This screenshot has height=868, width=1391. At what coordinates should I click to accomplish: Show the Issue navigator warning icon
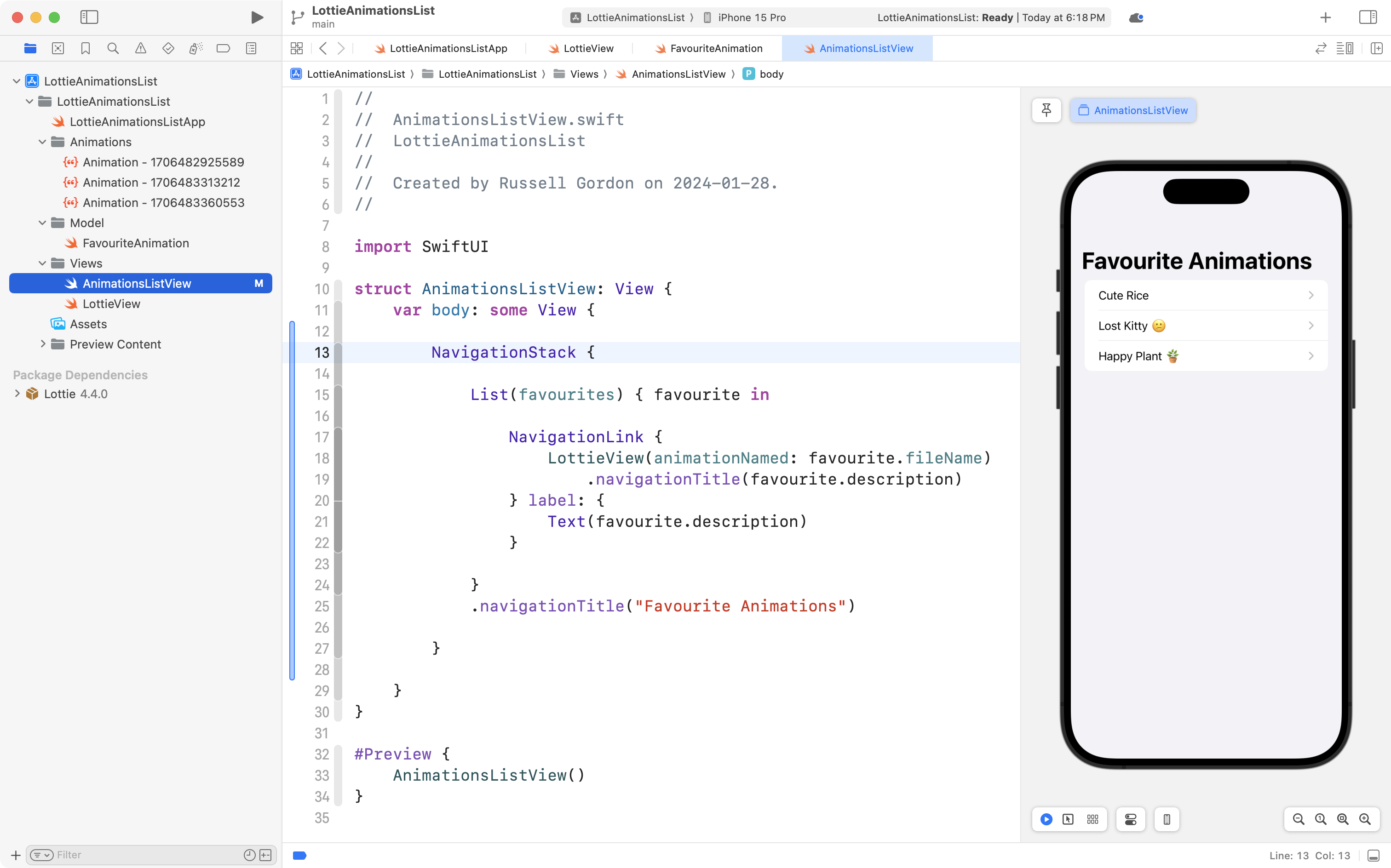tap(141, 48)
